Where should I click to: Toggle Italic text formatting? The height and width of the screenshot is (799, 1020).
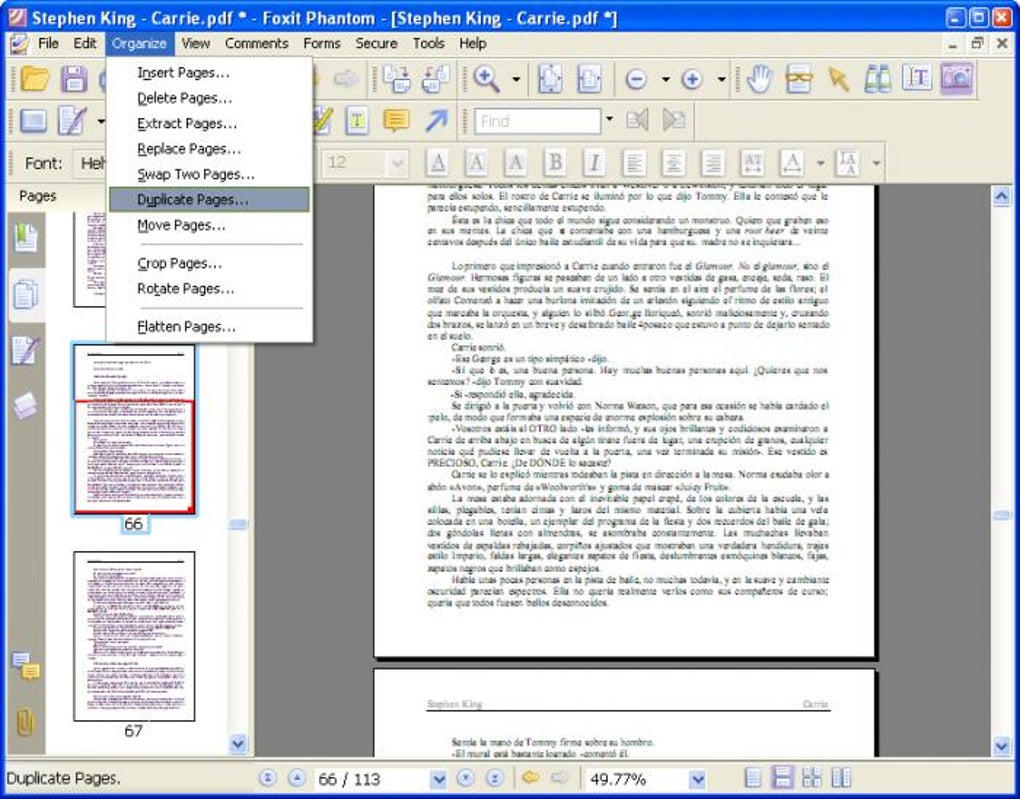click(594, 163)
